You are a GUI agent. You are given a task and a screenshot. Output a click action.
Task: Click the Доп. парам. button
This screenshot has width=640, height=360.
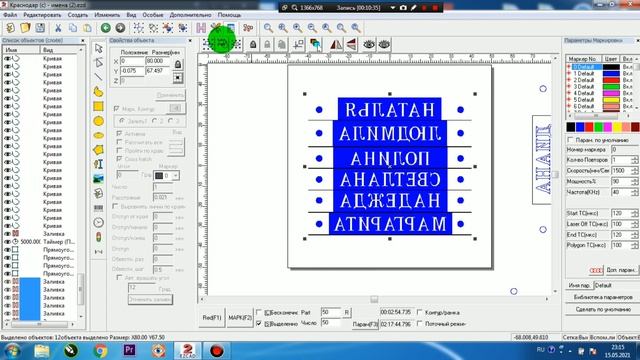[x=621, y=270]
